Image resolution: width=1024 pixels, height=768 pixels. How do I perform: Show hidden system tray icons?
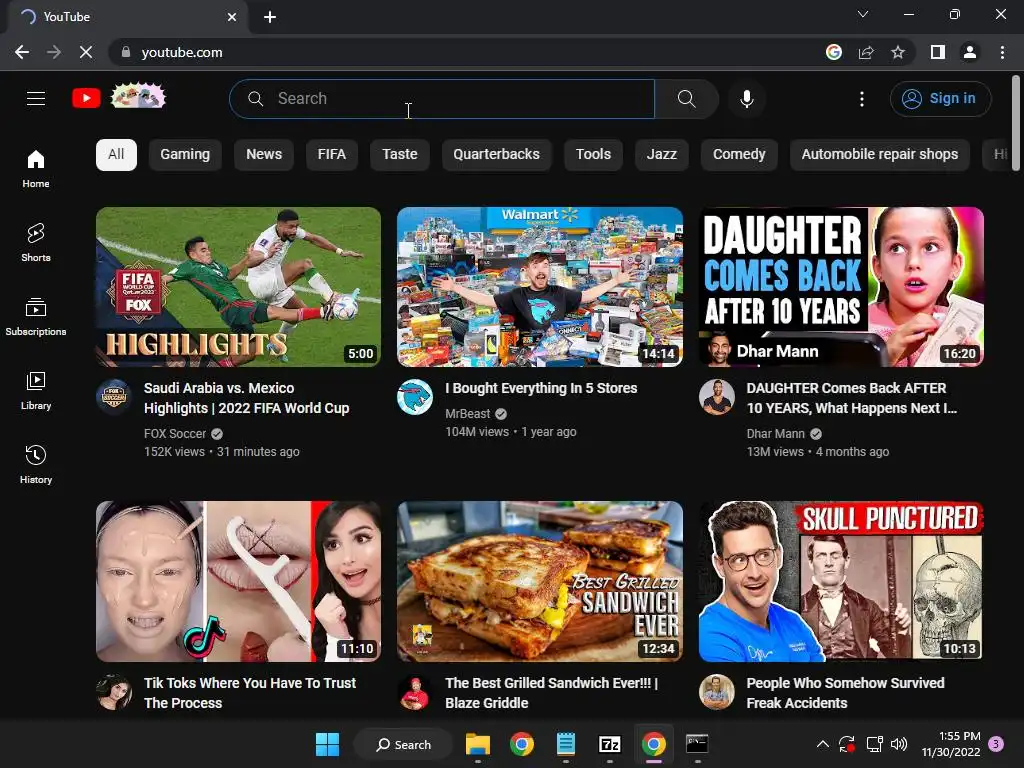[823, 744]
